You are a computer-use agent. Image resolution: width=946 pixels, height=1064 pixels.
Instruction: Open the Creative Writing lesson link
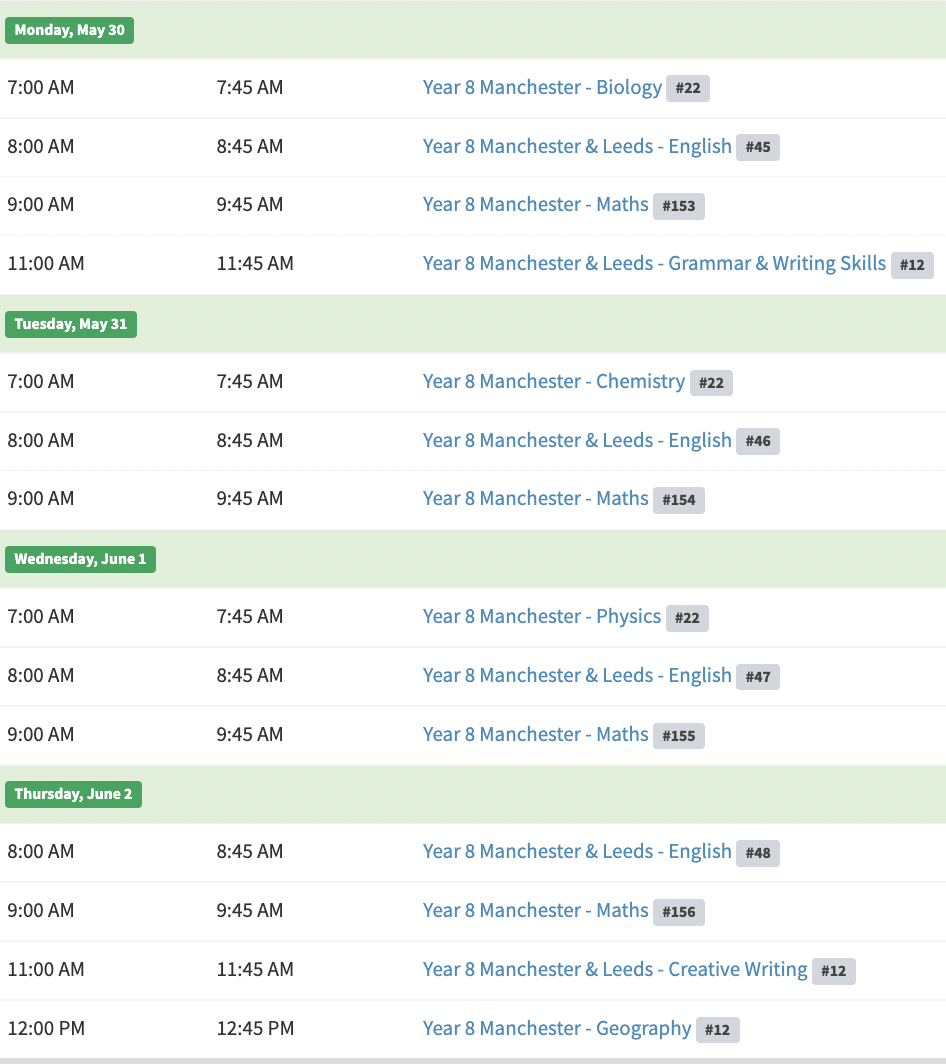[x=615, y=970]
